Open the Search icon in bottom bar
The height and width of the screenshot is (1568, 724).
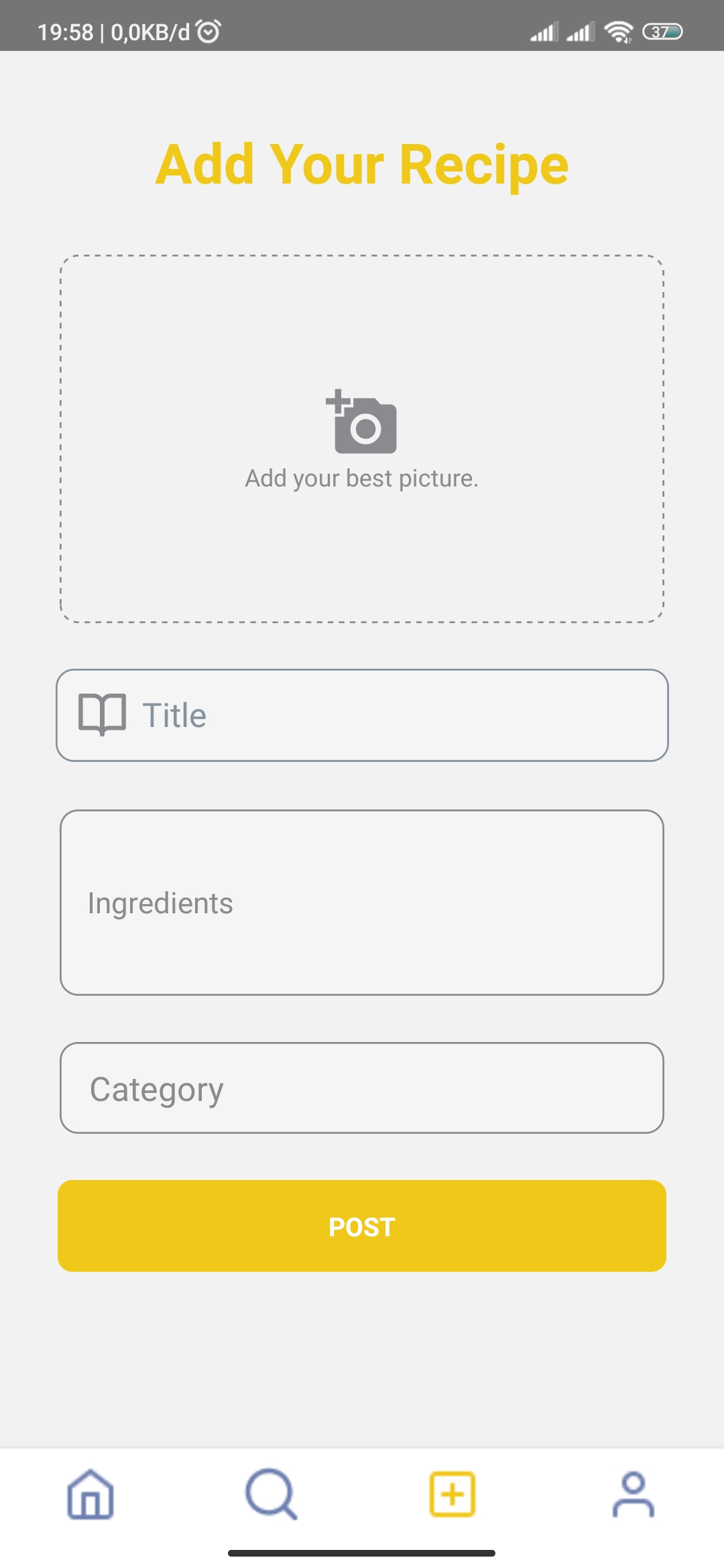click(271, 1493)
